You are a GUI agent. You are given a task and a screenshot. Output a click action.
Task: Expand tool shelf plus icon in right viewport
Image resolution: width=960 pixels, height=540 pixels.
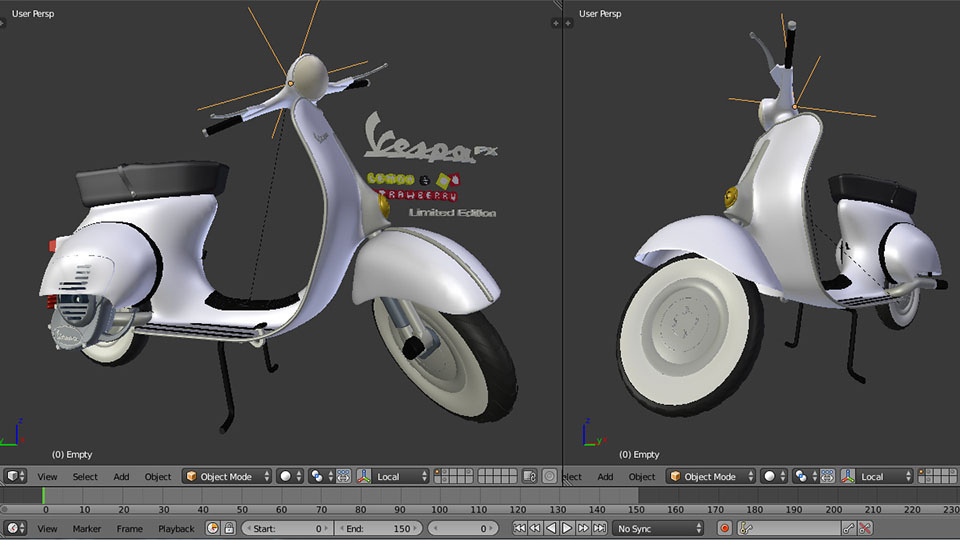click(x=568, y=23)
